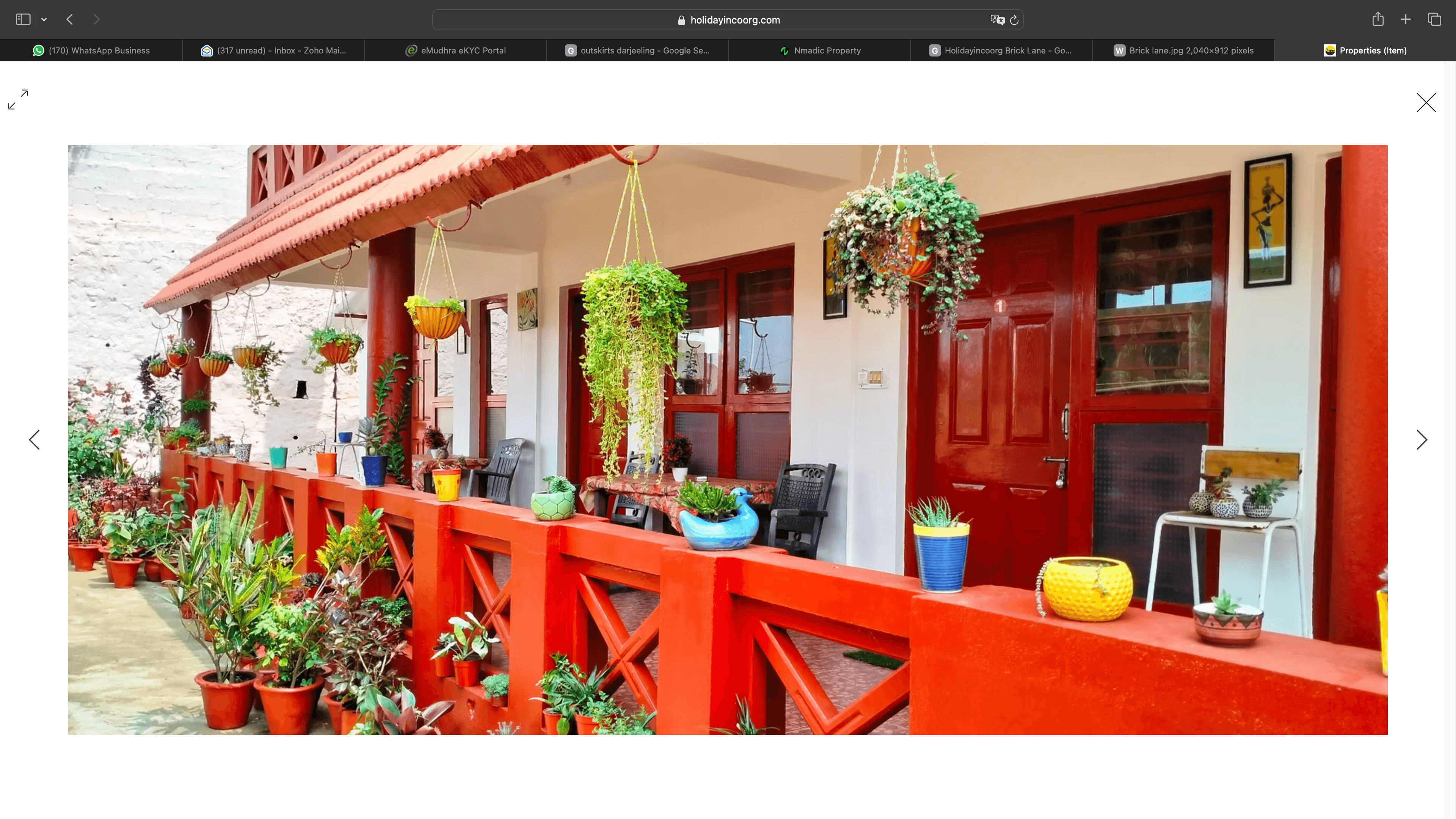Open the Nmadic Property tab
Screen dimensions: 1456x819
point(819,50)
